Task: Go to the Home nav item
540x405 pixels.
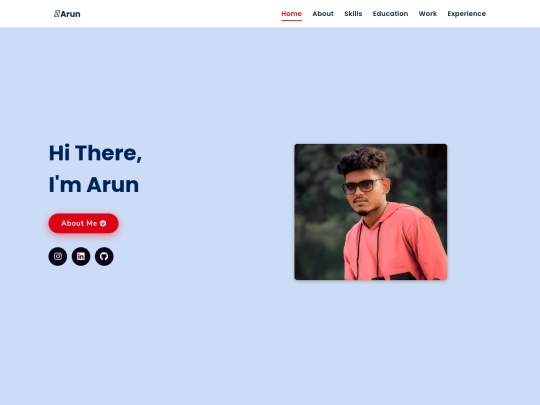Action: coord(291,14)
